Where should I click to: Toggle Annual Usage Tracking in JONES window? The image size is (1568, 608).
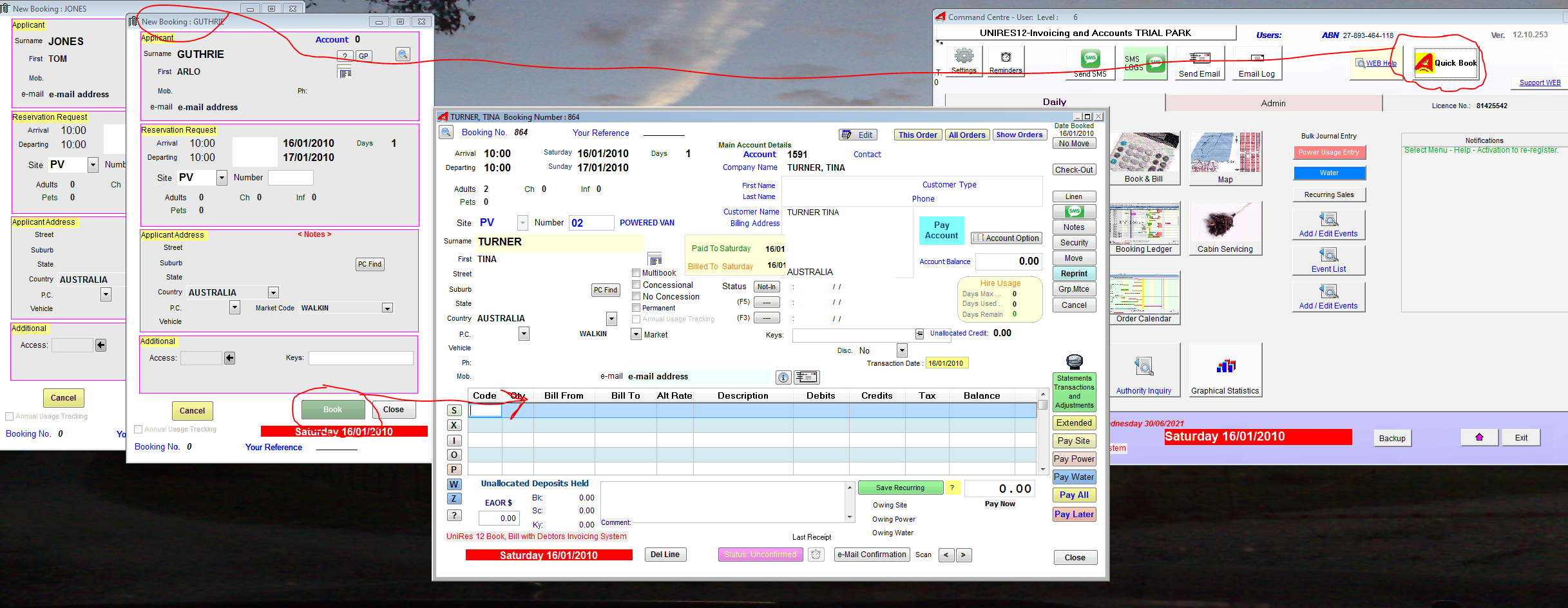pyautogui.click(x=9, y=416)
